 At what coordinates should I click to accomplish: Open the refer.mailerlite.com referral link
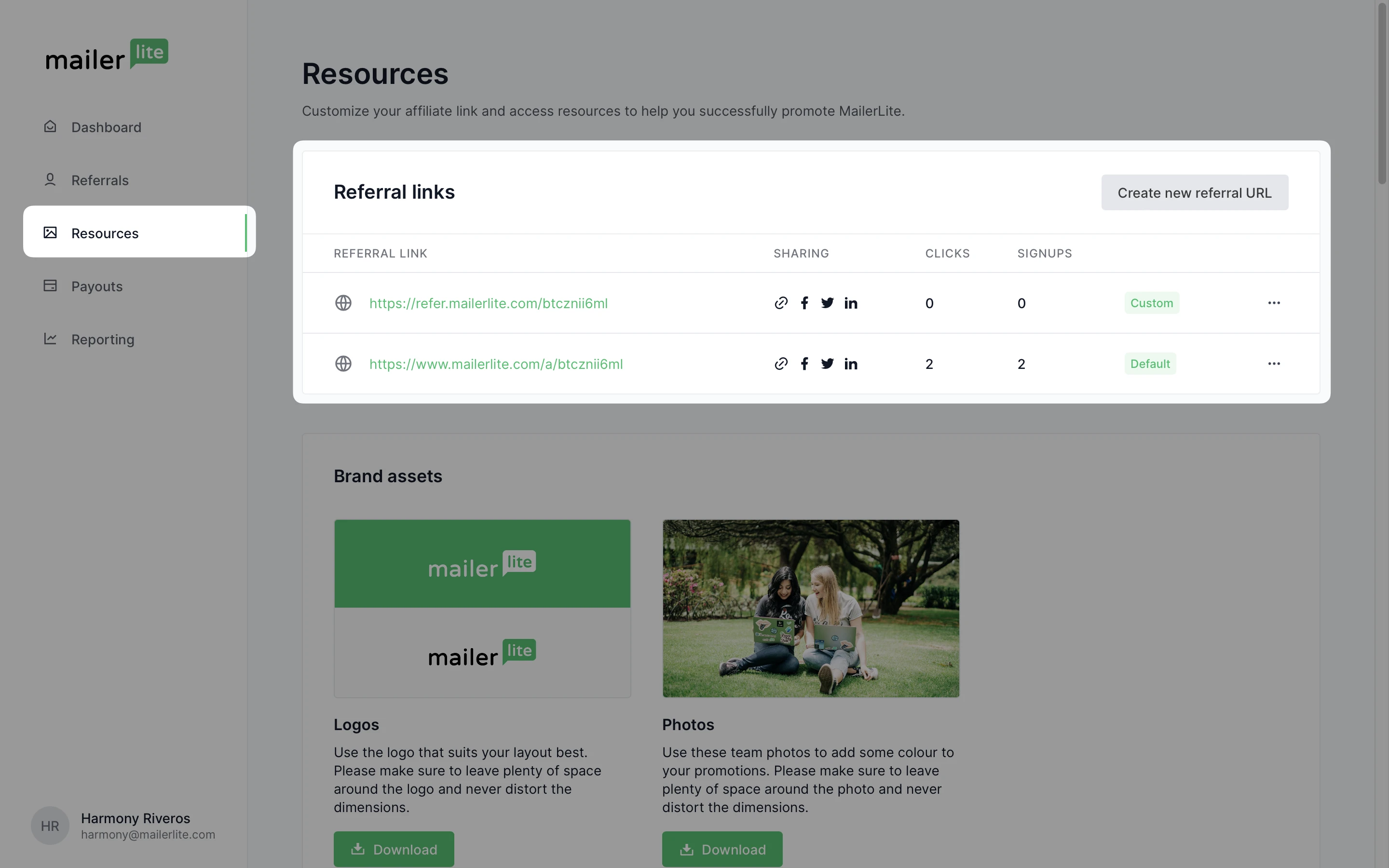point(488,303)
